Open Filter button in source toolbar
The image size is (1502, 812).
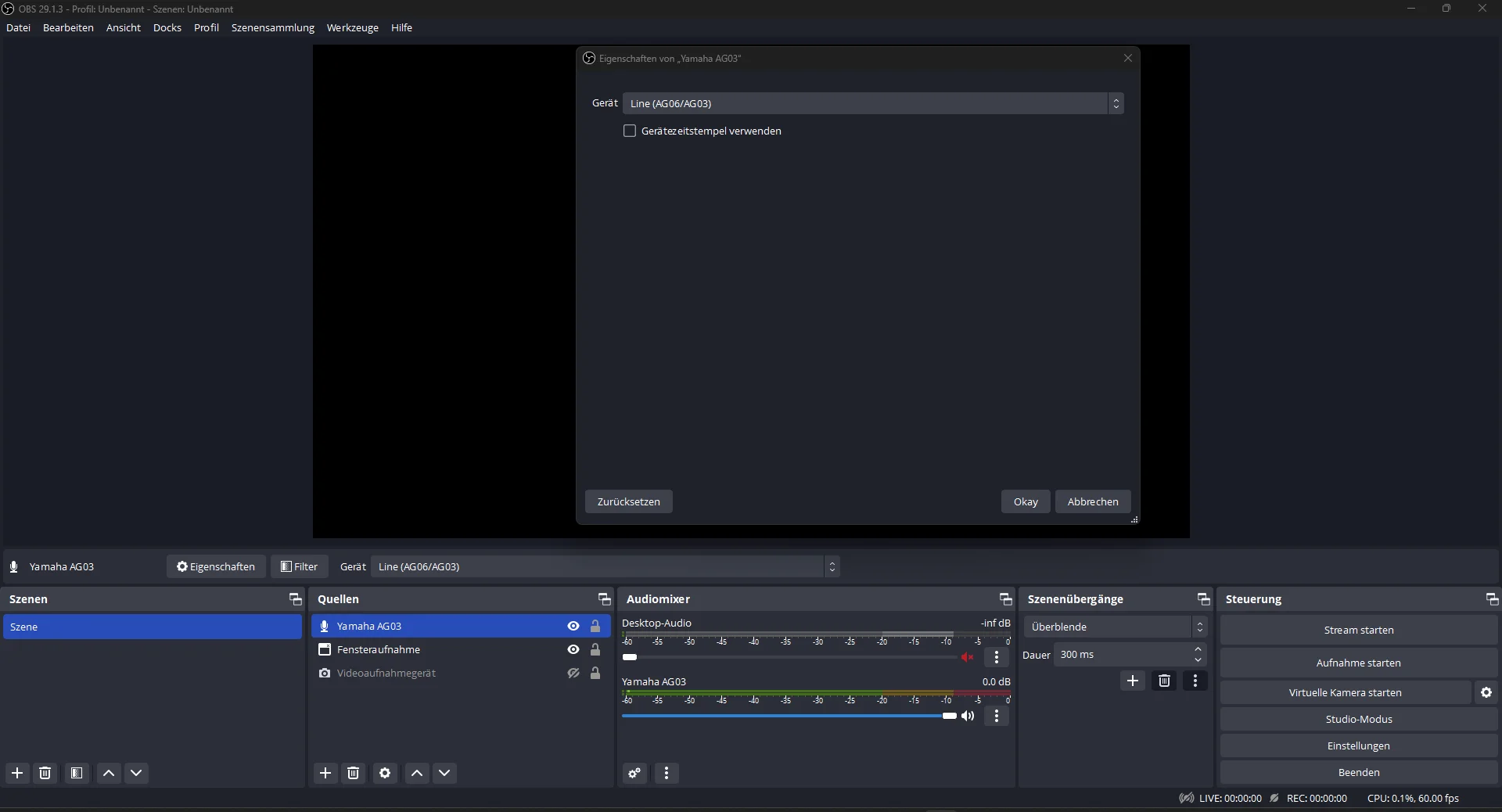click(x=300, y=566)
